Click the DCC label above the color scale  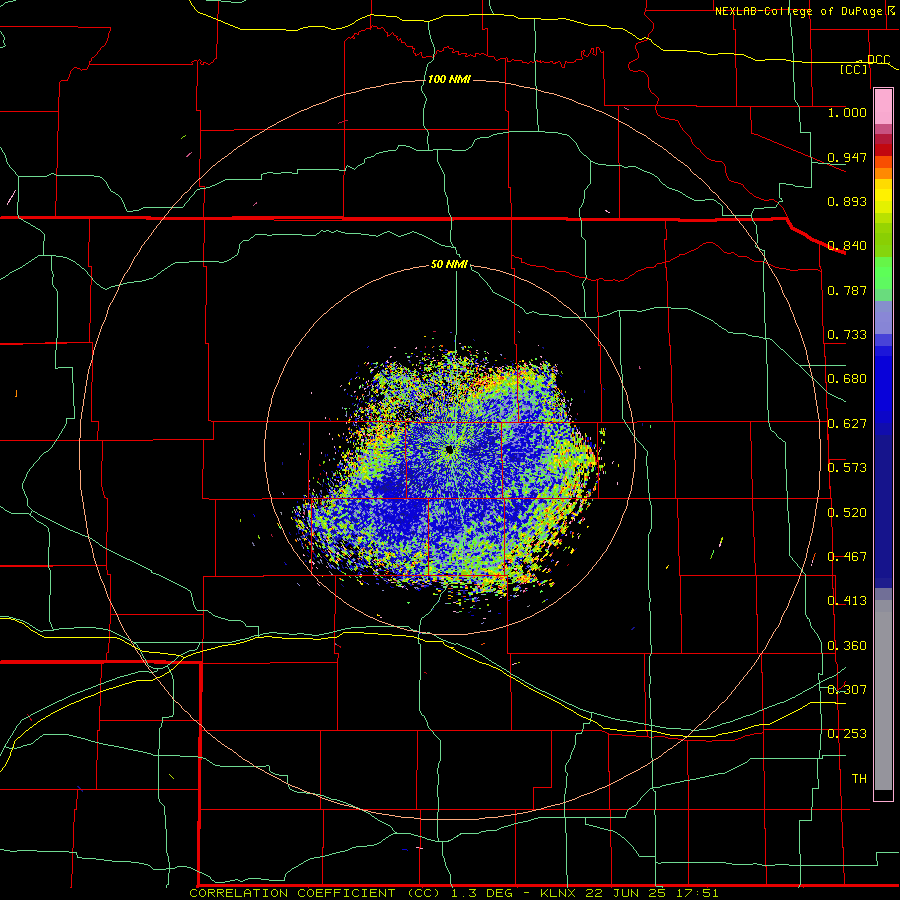[x=878, y=60]
